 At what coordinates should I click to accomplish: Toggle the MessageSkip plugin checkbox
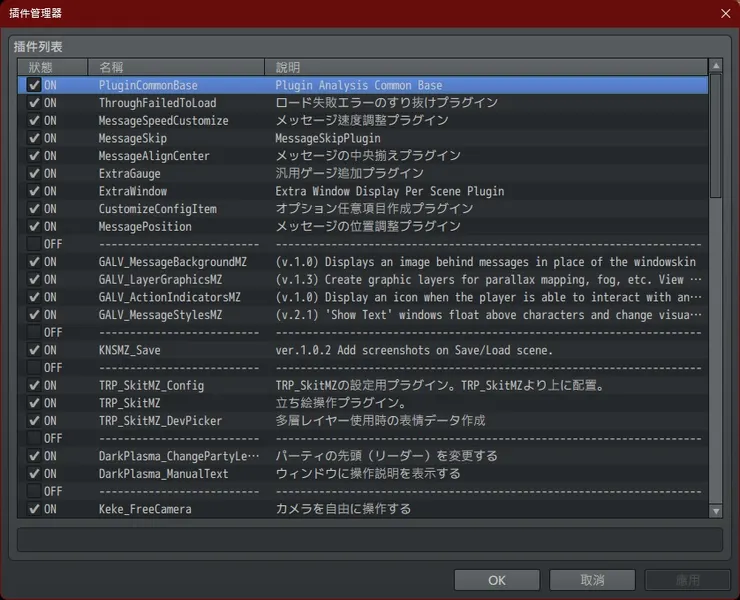click(x=34, y=138)
